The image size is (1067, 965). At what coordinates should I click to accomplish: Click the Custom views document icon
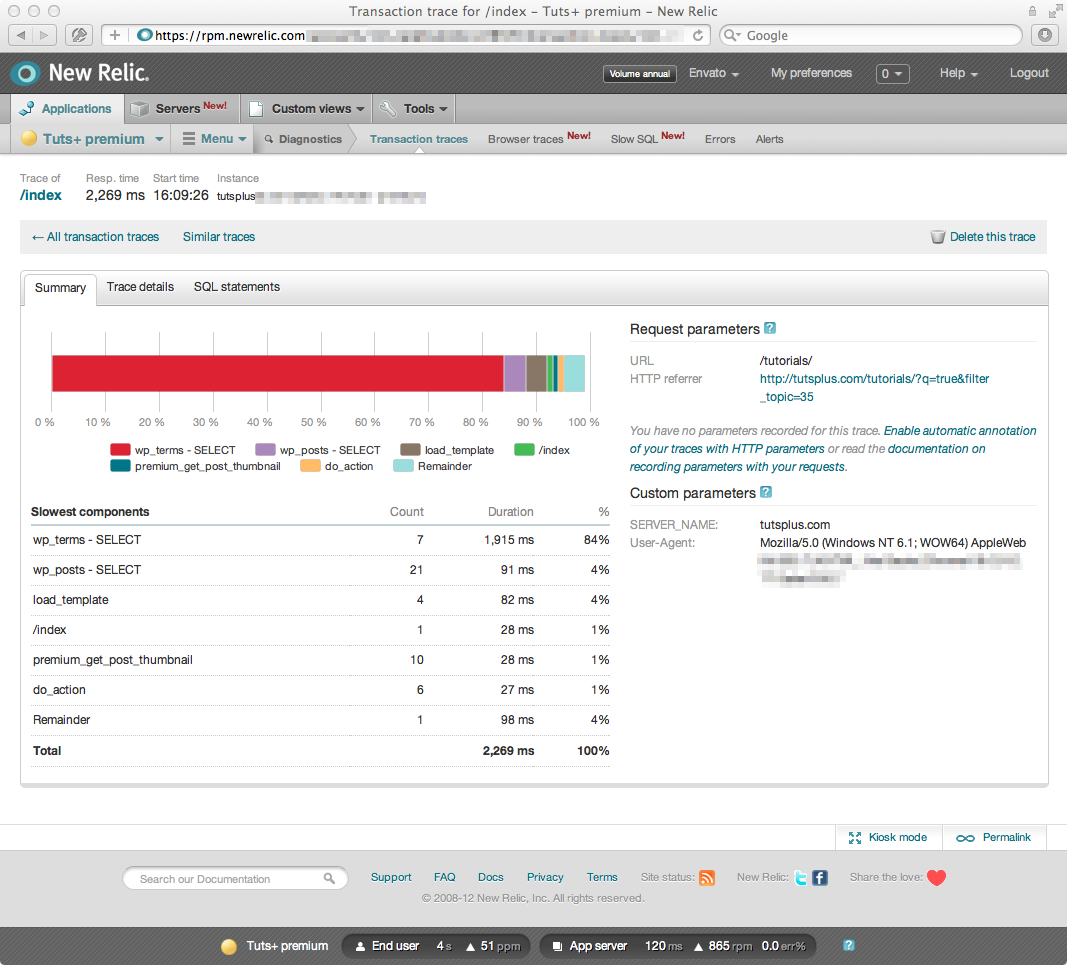pos(257,109)
